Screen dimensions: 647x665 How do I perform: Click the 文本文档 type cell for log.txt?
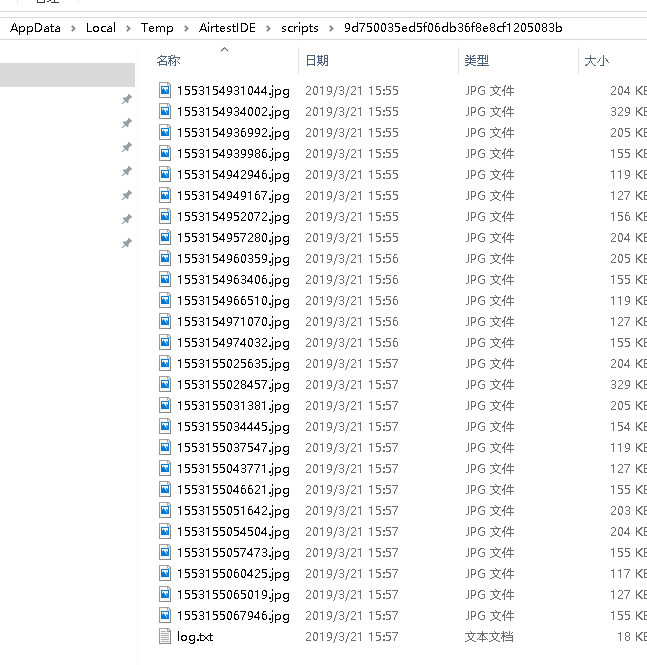click(489, 637)
